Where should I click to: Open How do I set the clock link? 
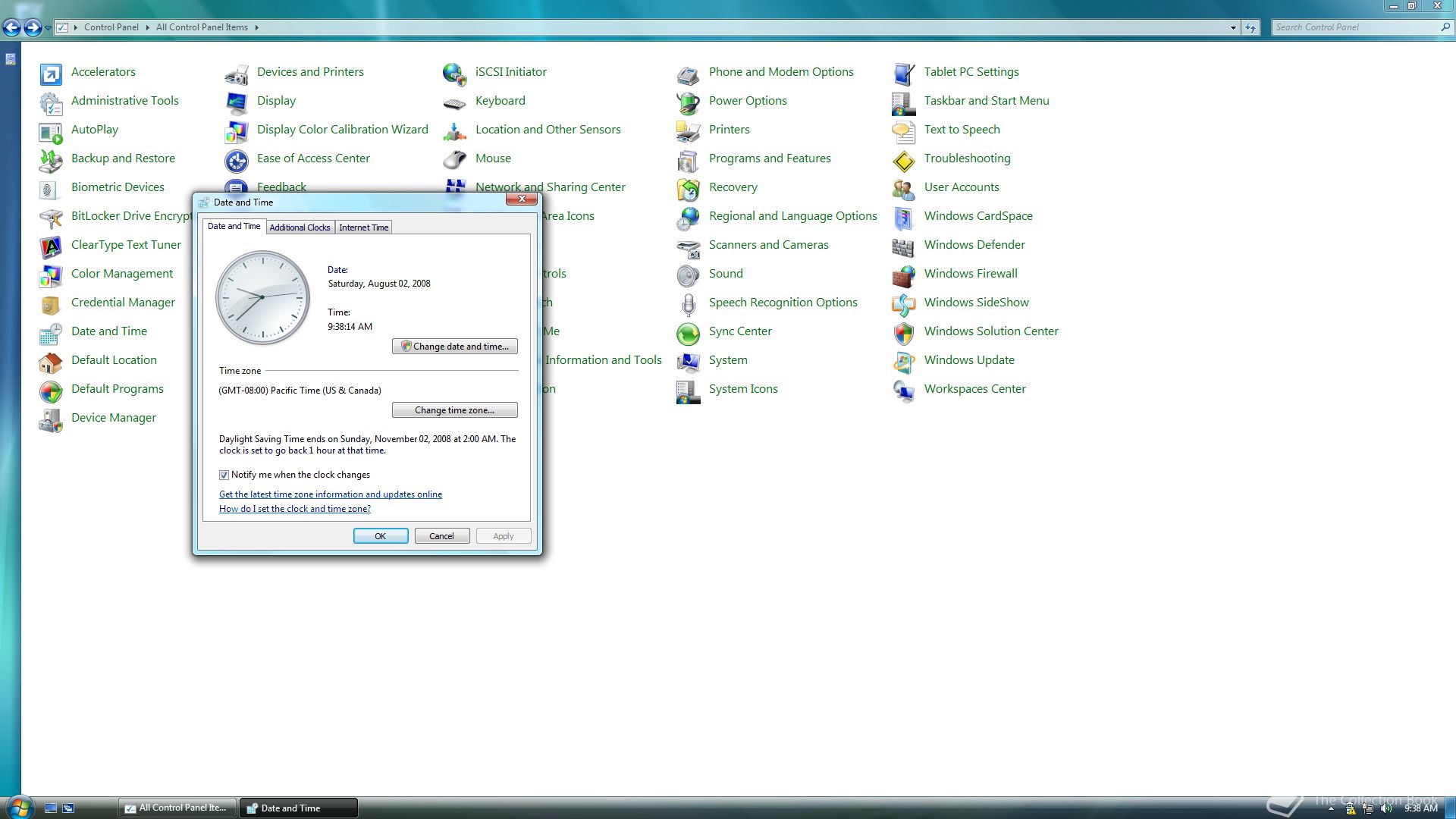click(295, 509)
